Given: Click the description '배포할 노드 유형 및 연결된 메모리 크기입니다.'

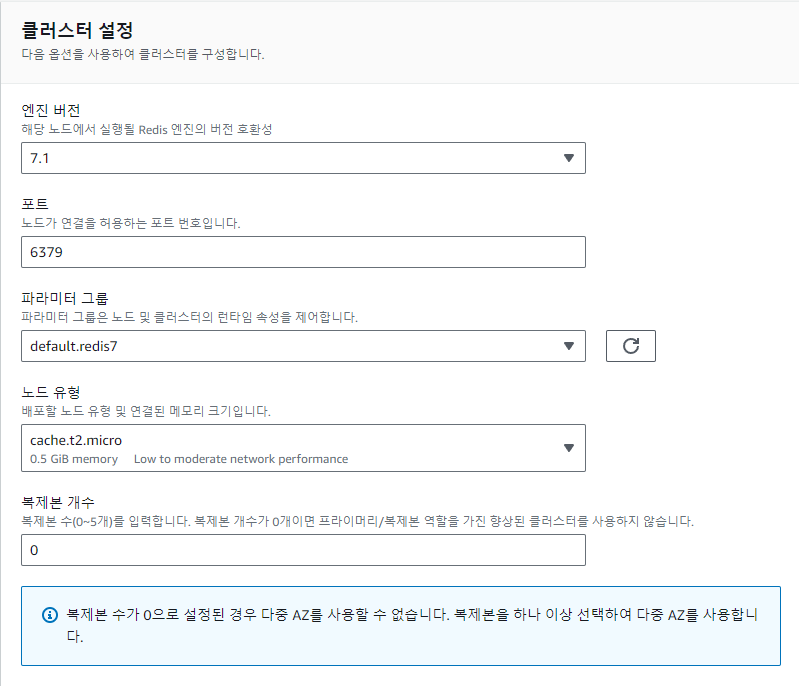Looking at the screenshot, I should (146, 411).
